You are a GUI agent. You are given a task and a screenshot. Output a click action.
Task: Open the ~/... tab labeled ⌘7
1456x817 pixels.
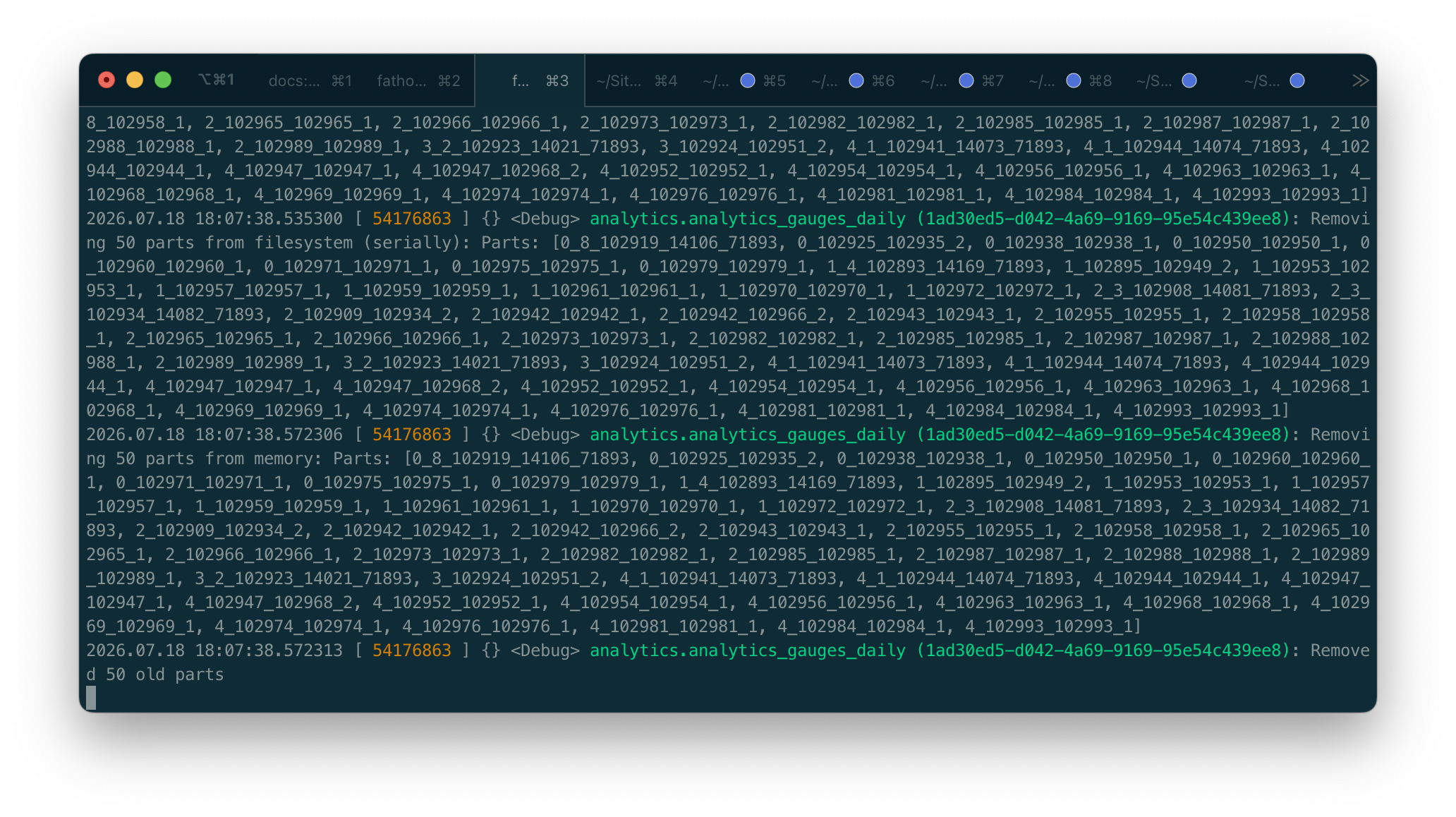[962, 80]
